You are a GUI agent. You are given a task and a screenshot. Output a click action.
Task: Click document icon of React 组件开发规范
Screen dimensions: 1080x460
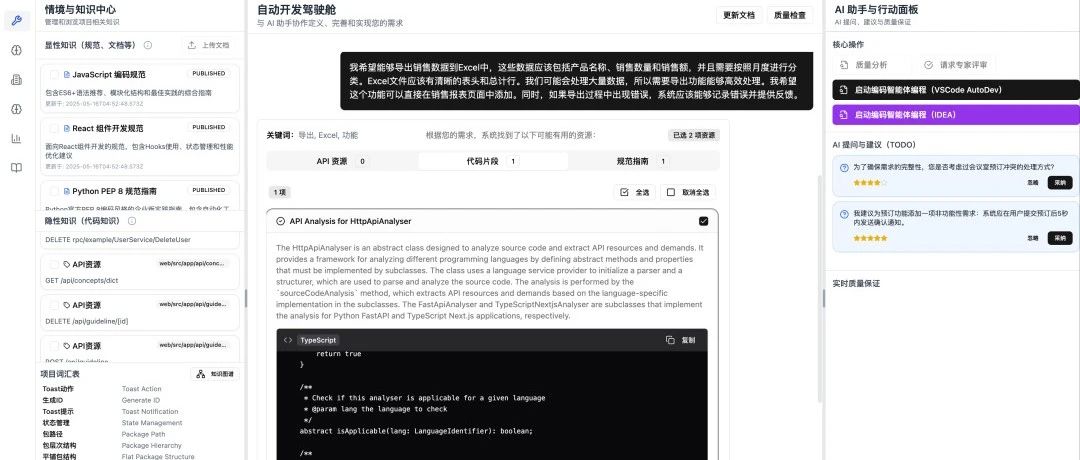point(67,128)
